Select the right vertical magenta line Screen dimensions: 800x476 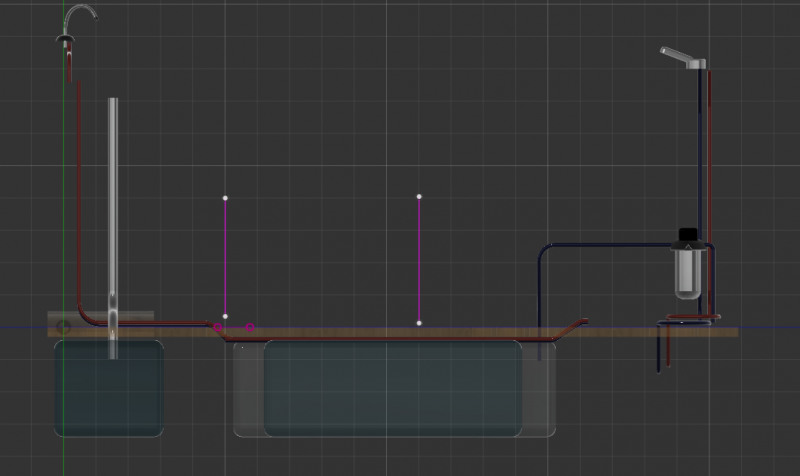(x=419, y=260)
